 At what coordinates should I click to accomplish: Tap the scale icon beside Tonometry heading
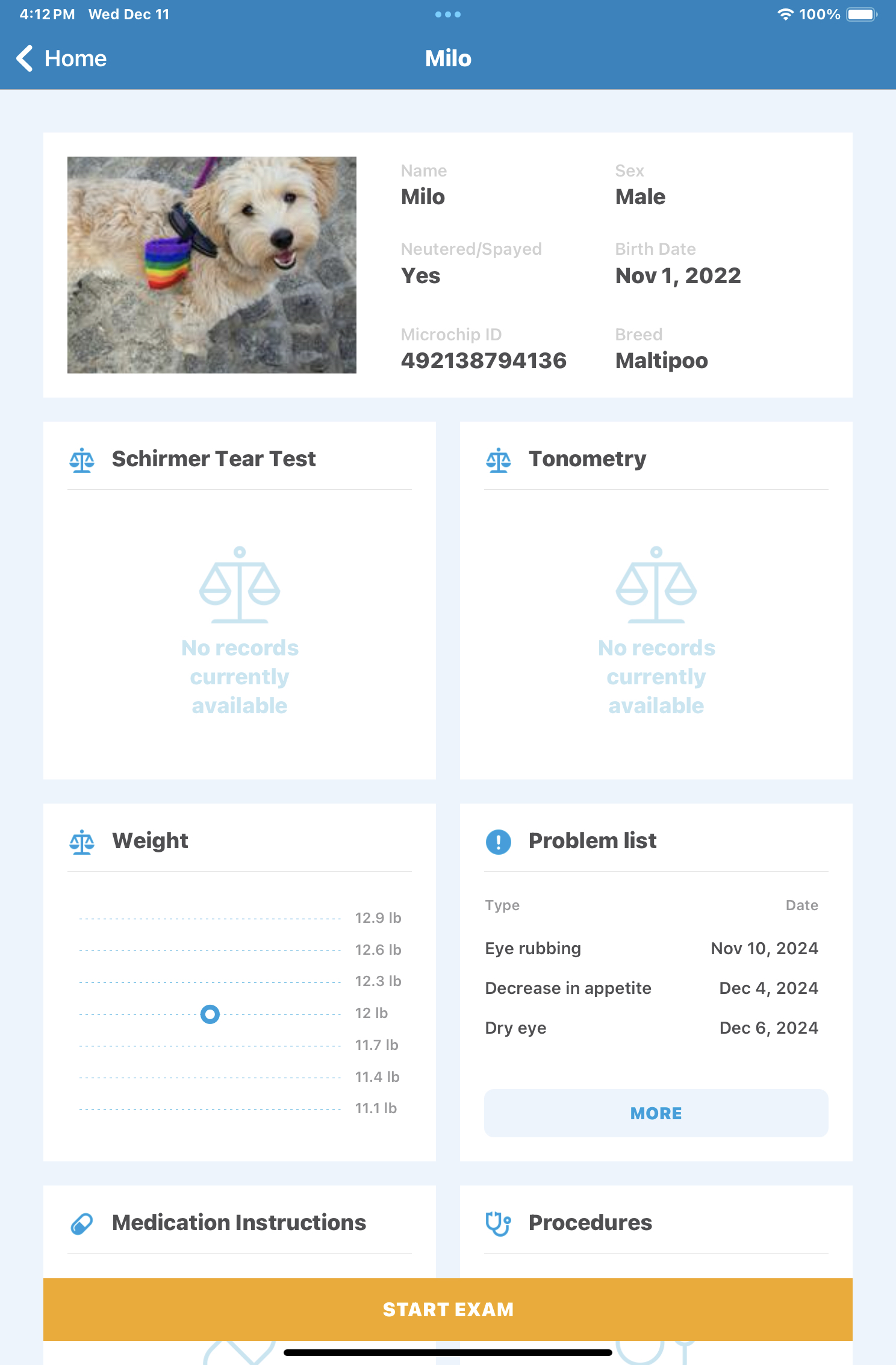pos(499,460)
